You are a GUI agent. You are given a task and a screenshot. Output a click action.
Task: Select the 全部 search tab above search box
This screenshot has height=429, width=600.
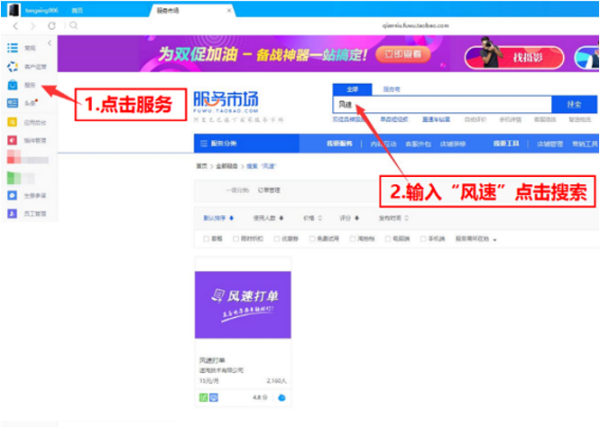coord(349,88)
